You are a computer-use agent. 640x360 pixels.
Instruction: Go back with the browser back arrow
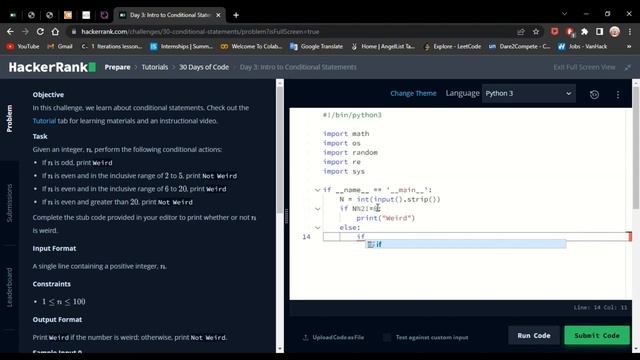pos(10,31)
